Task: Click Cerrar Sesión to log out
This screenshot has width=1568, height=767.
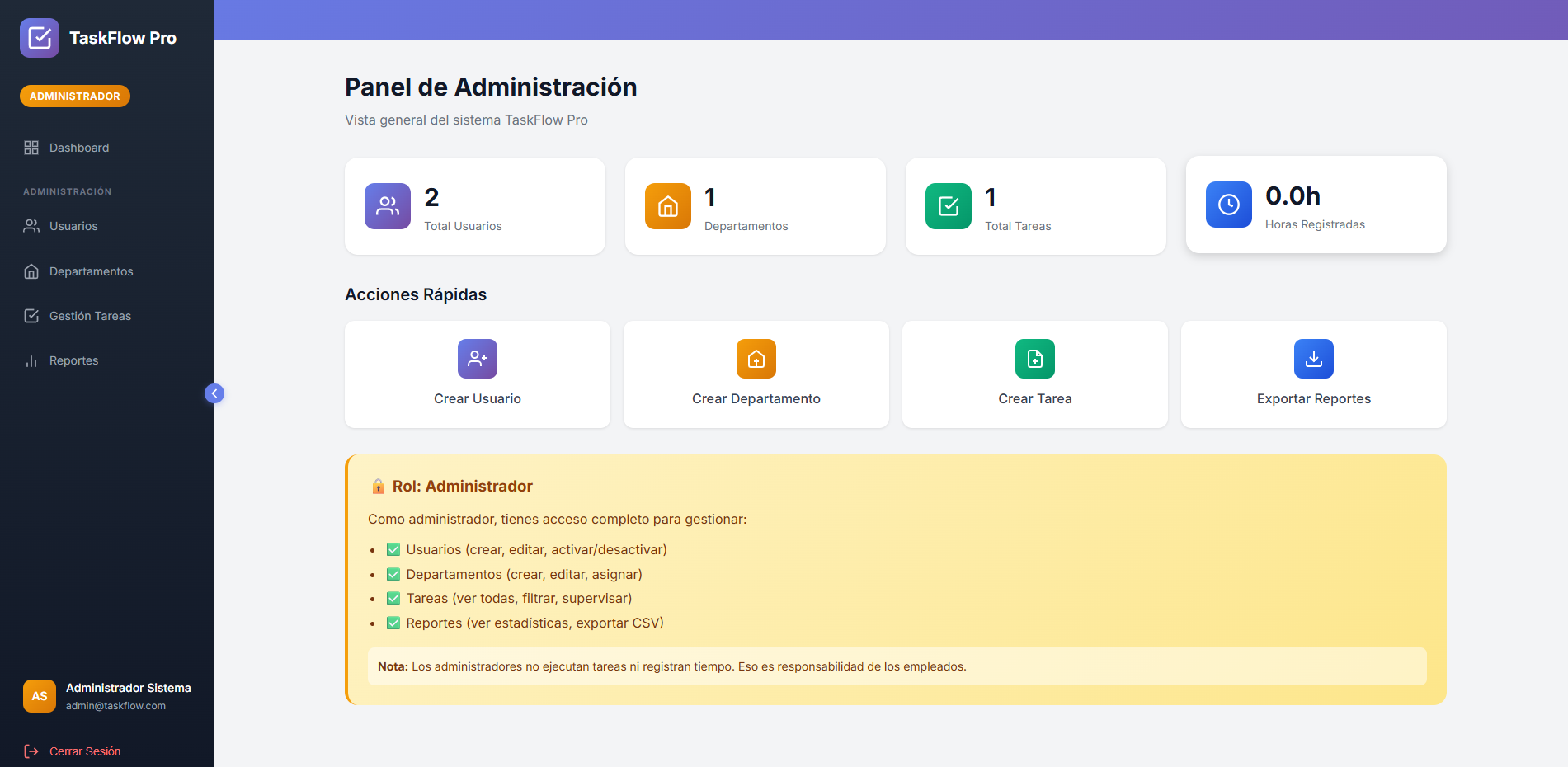Action: tap(84, 751)
